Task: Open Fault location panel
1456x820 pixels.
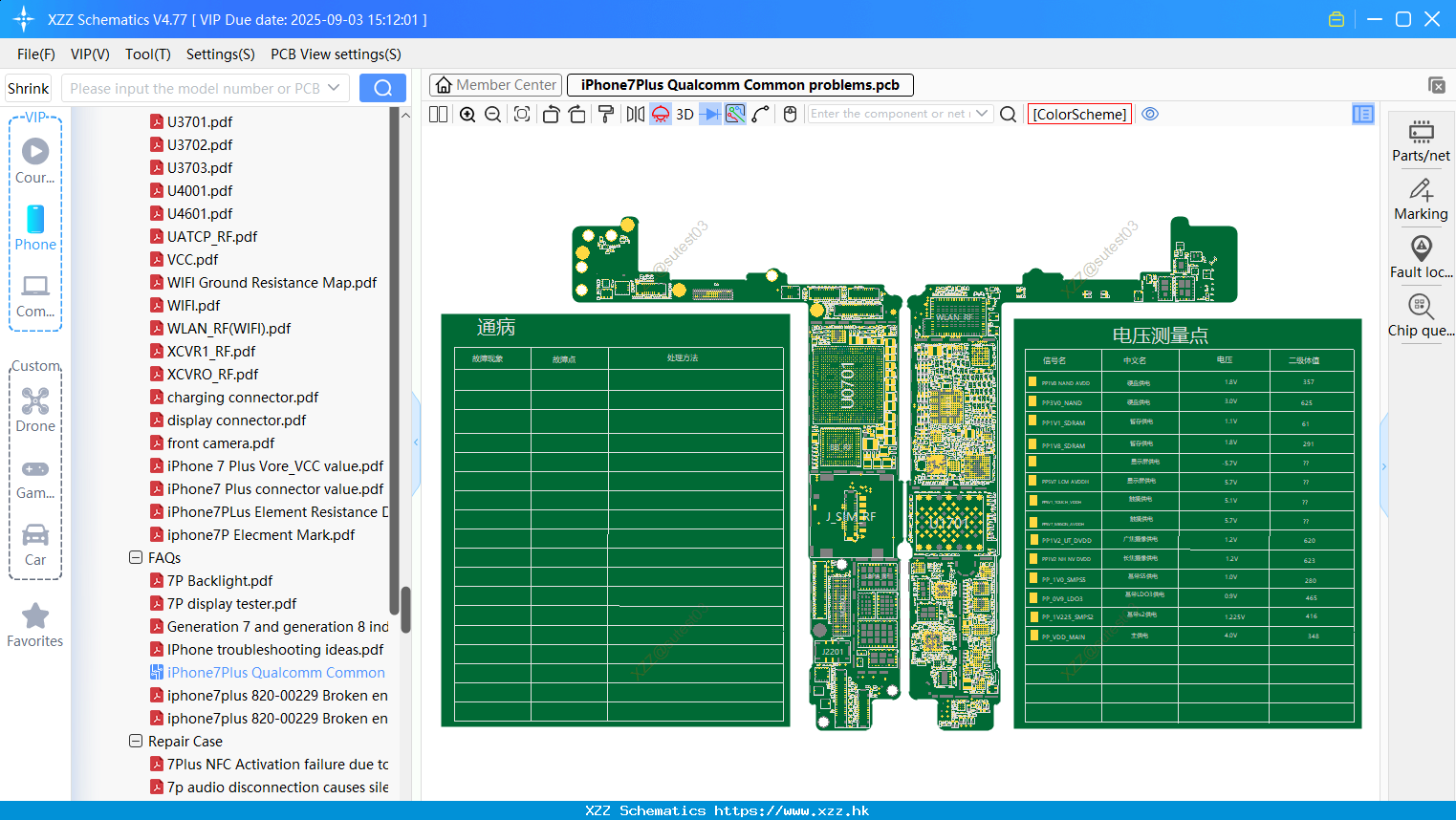Action: 1421,258
